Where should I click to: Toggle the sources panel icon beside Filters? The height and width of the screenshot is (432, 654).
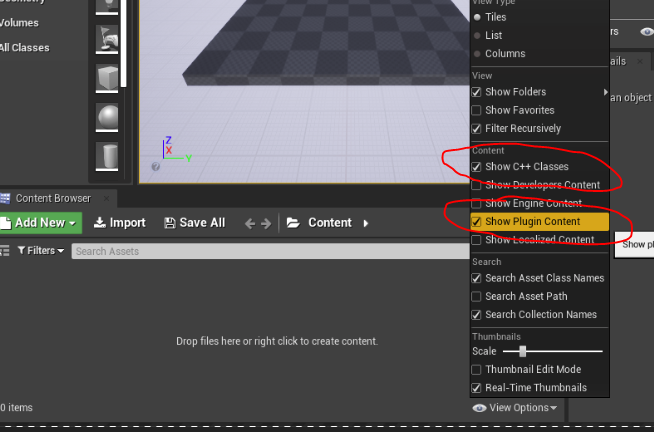pos(4,251)
